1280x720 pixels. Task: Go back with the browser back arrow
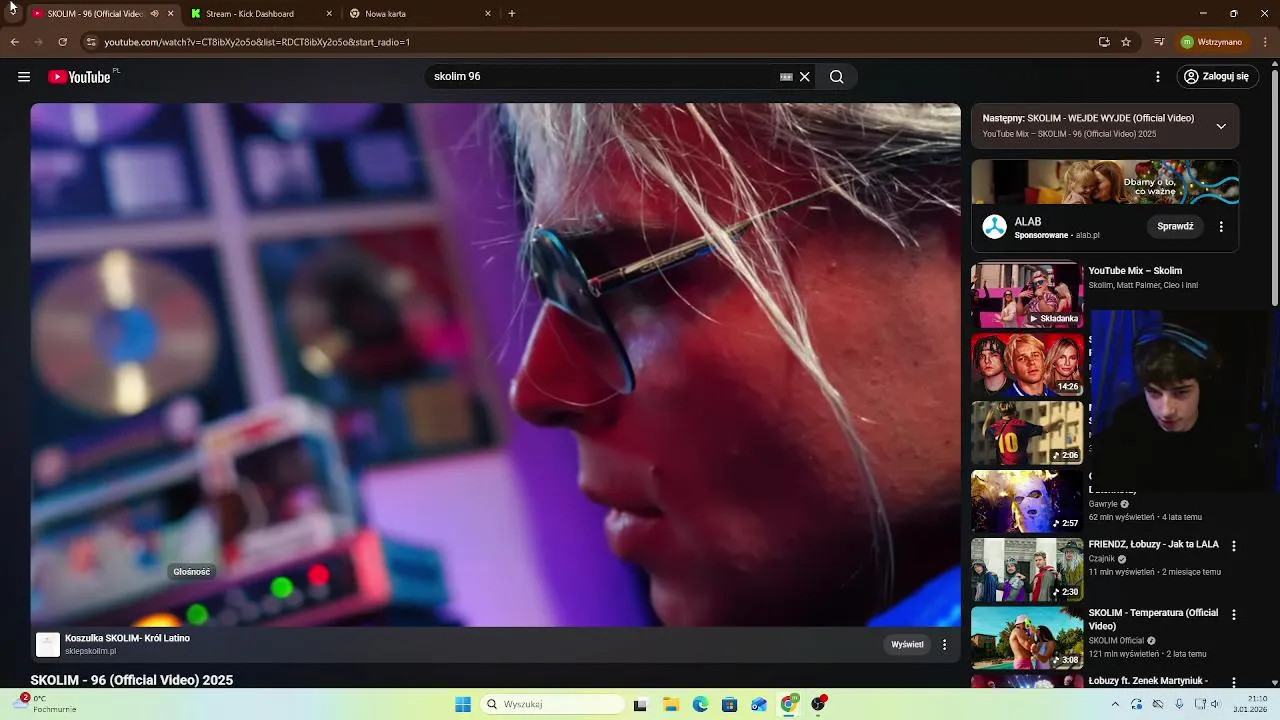pos(15,42)
